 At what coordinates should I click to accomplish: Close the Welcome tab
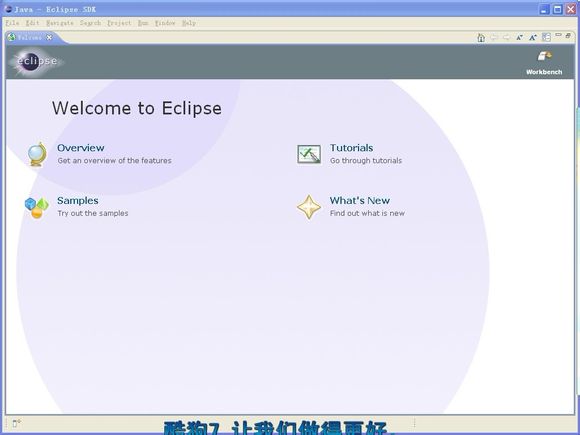point(49,37)
